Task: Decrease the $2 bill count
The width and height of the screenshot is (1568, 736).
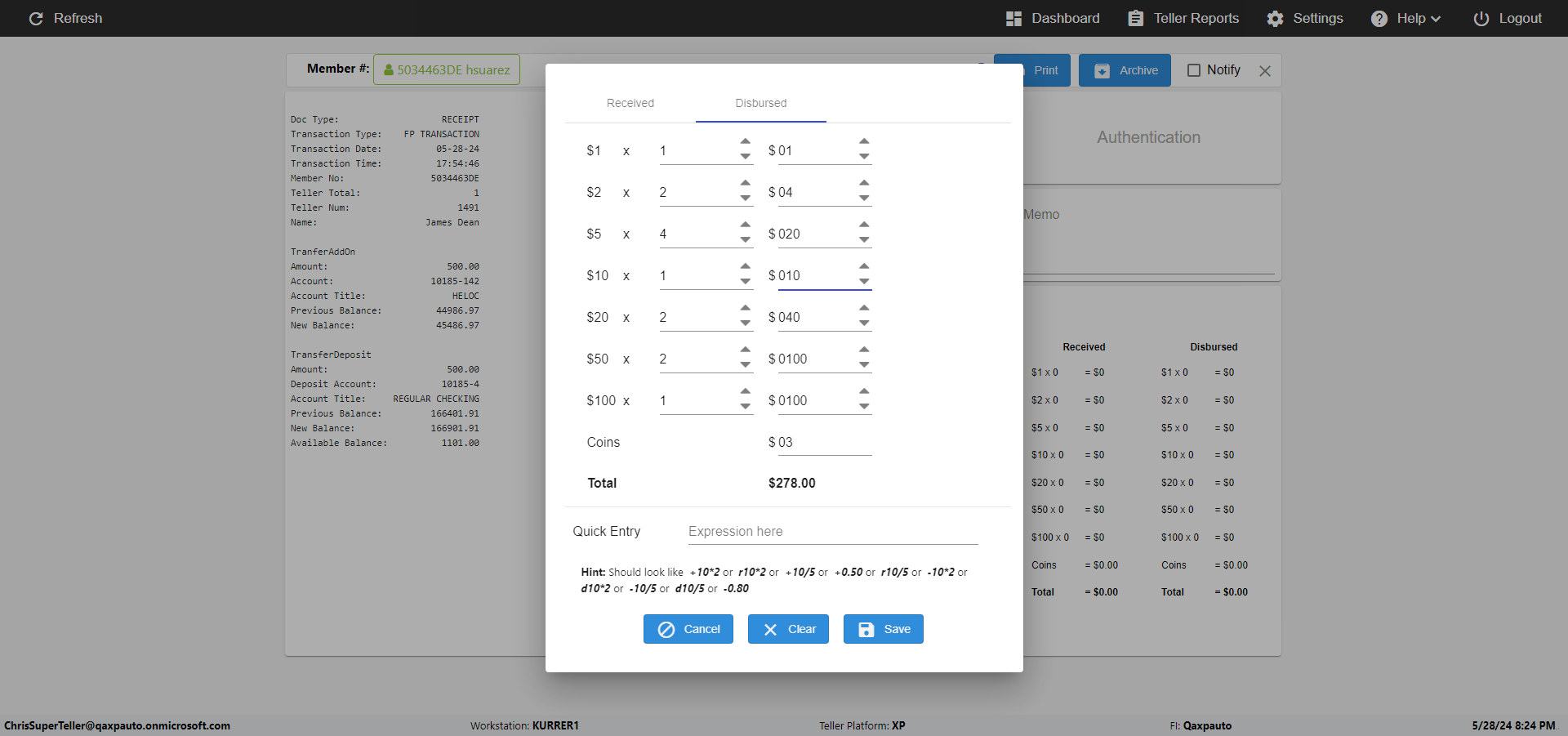Action: (x=746, y=198)
